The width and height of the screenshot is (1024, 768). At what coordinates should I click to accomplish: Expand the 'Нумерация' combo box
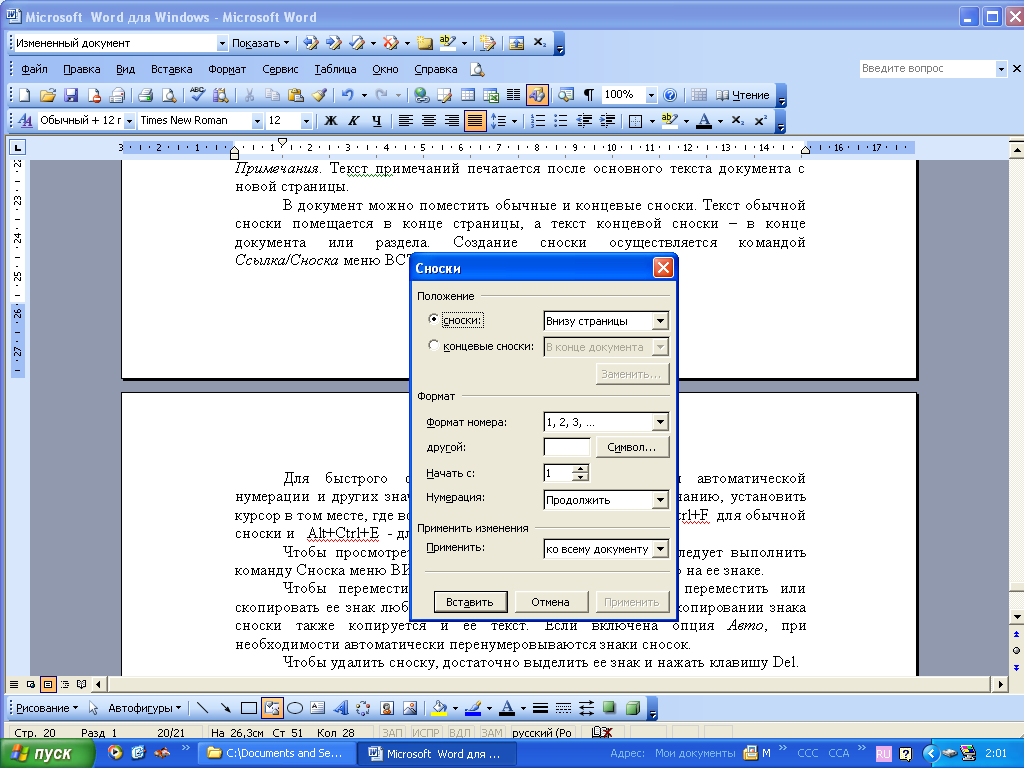pyautogui.click(x=659, y=499)
